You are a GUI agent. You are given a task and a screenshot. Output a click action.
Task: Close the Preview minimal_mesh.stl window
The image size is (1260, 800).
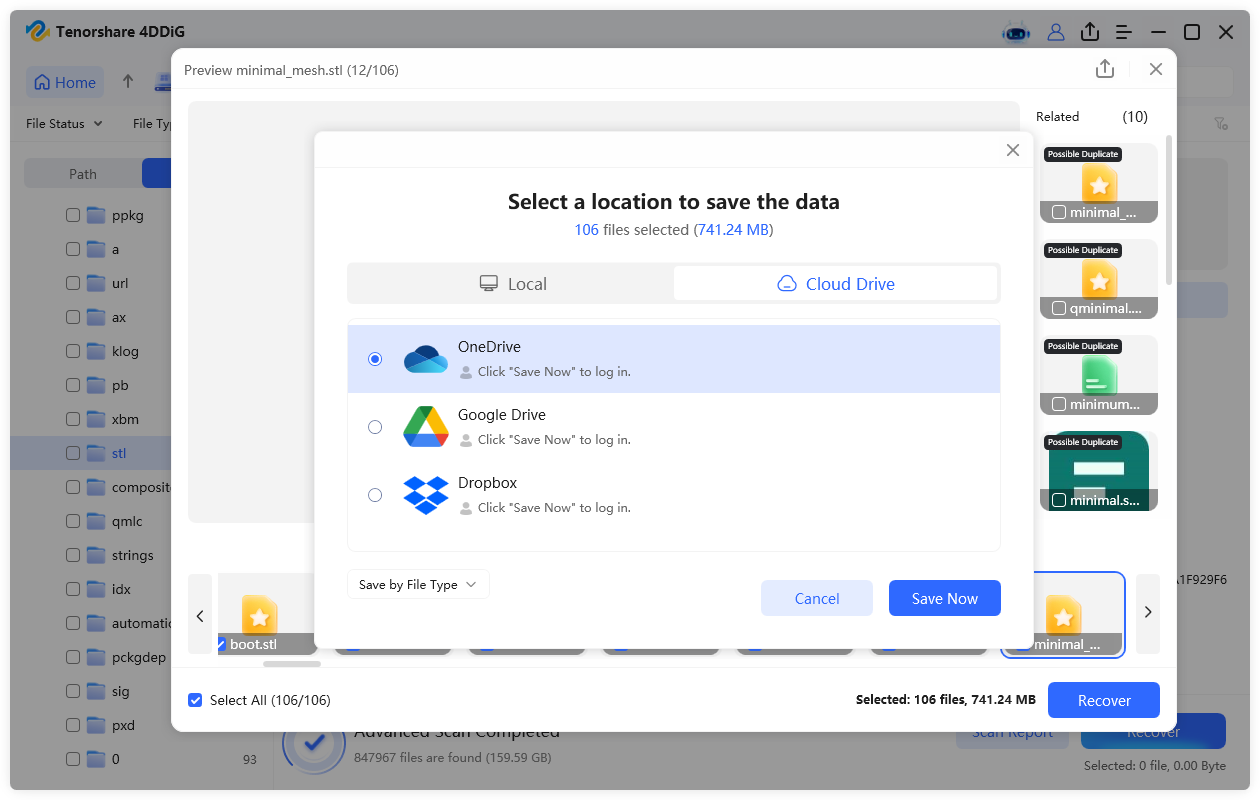(x=1156, y=69)
